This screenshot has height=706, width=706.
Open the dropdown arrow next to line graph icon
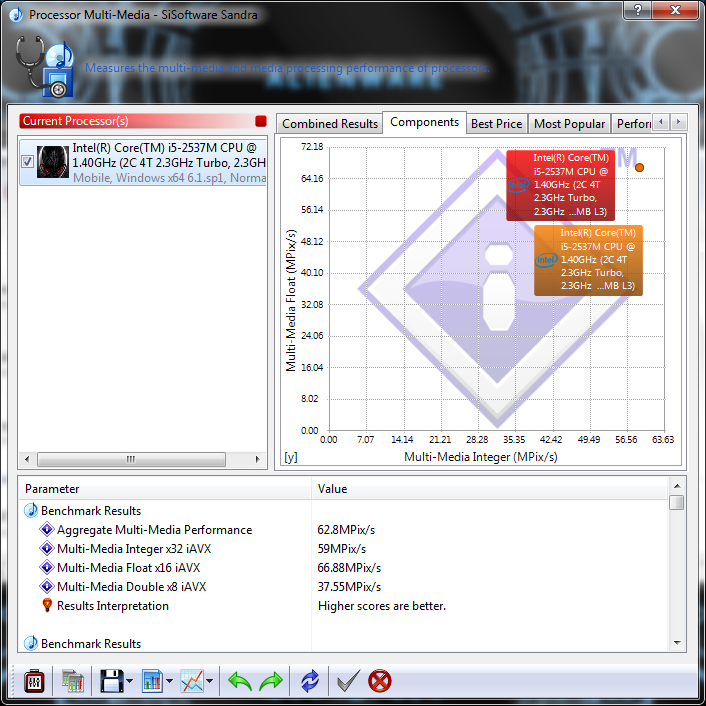209,681
